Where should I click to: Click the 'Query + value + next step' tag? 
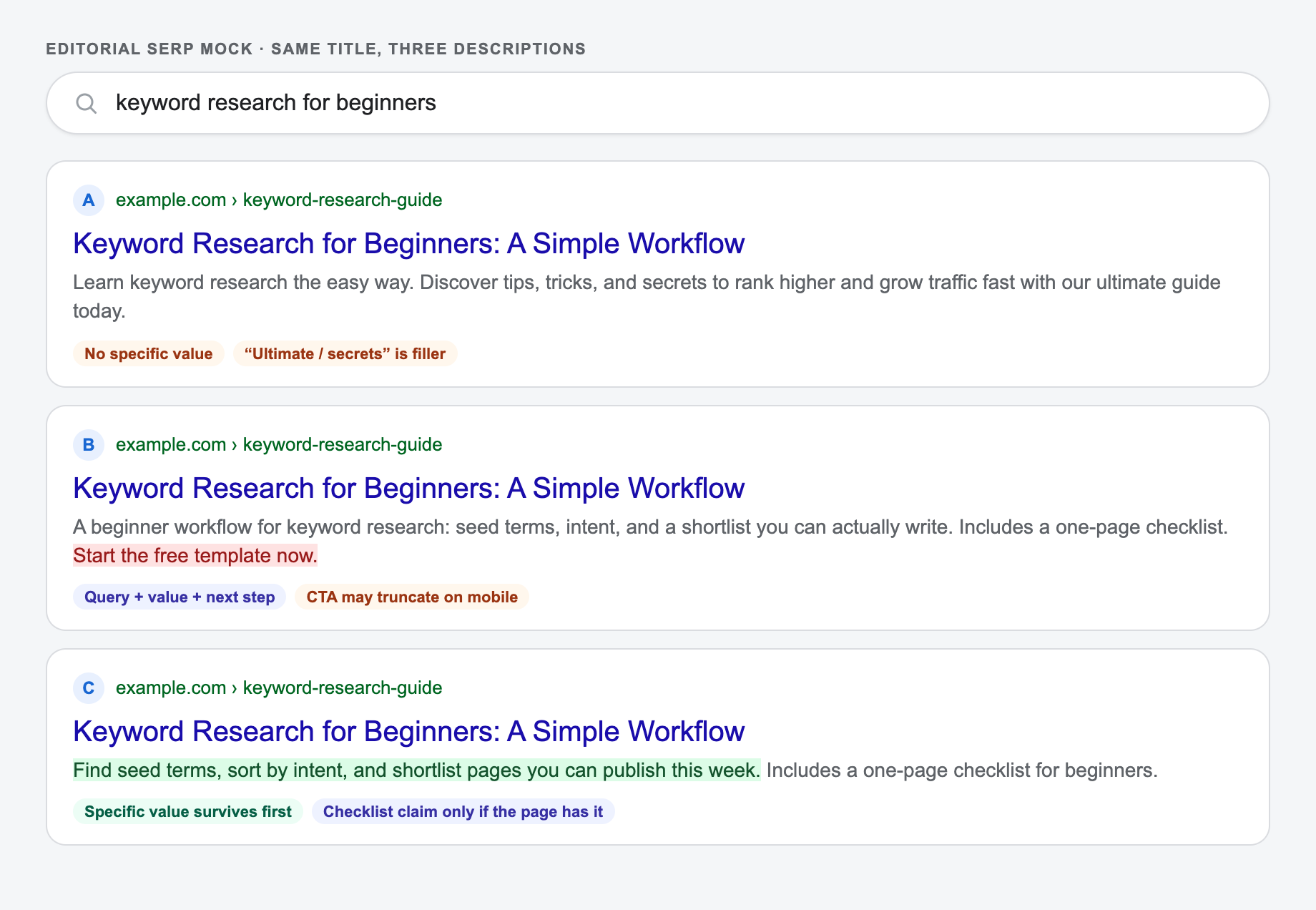[x=180, y=597]
